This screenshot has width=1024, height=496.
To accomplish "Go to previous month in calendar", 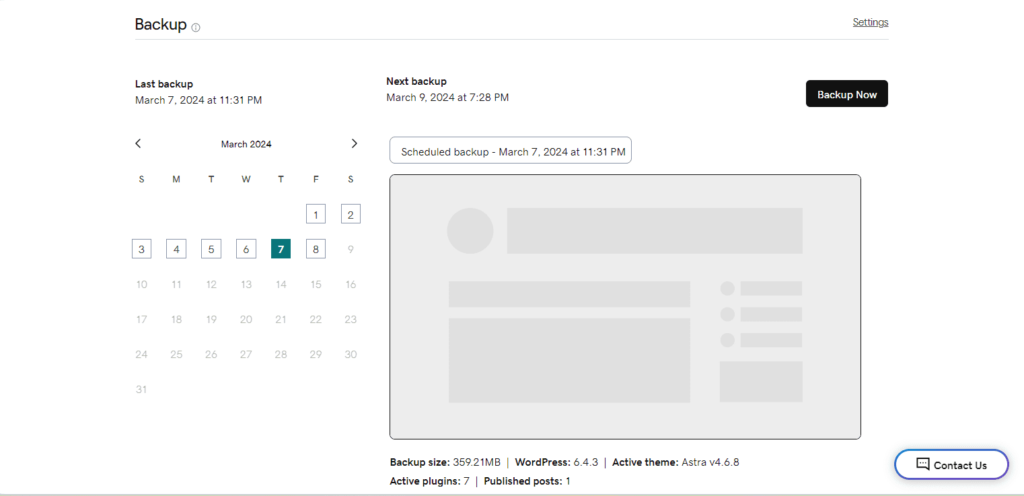I will point(138,144).
